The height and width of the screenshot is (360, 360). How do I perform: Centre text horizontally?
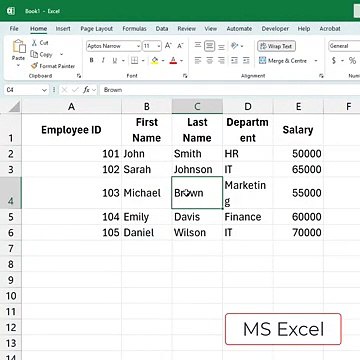click(209, 60)
